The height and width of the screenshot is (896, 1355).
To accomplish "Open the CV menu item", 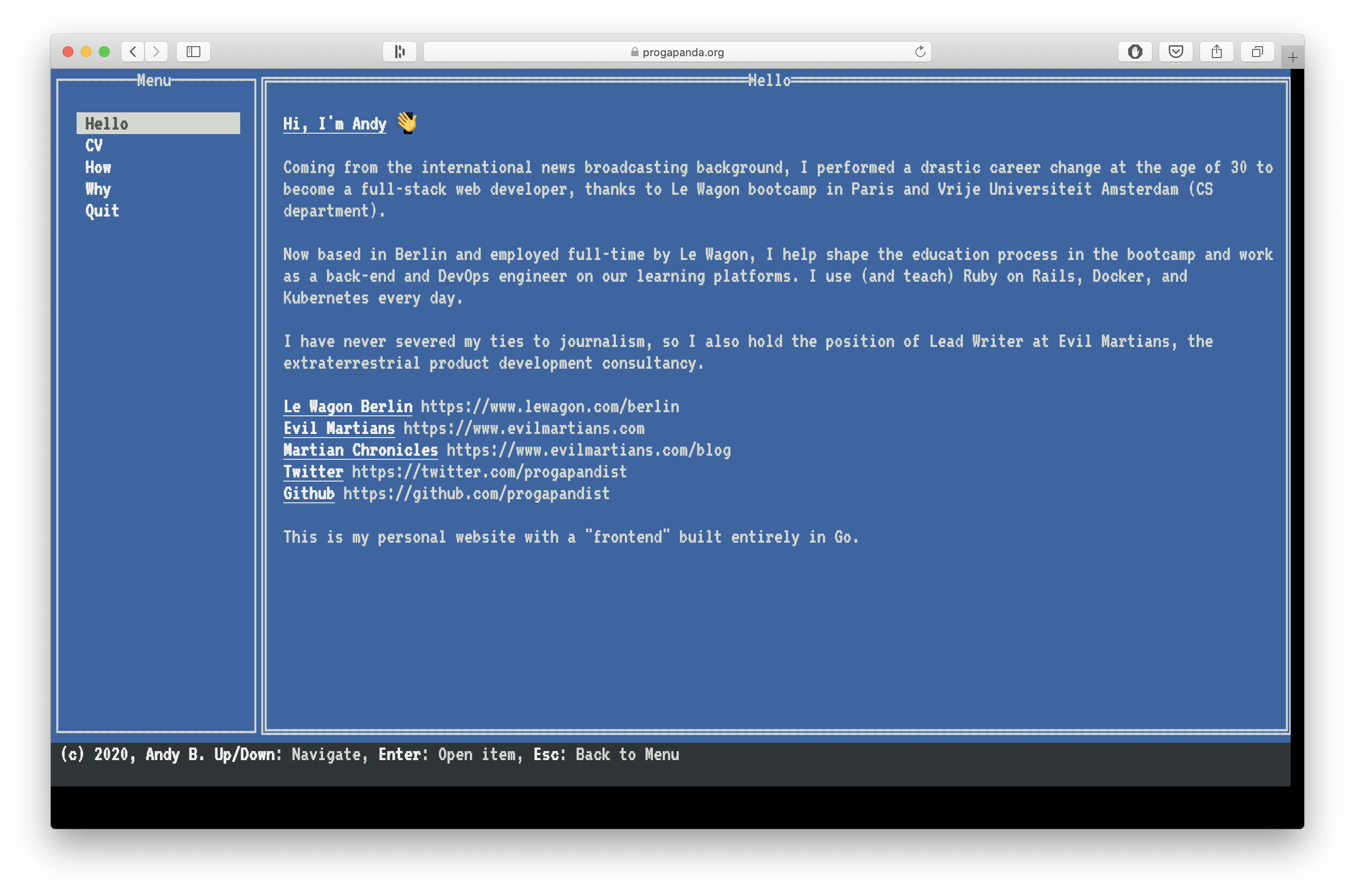I will pos(94,145).
